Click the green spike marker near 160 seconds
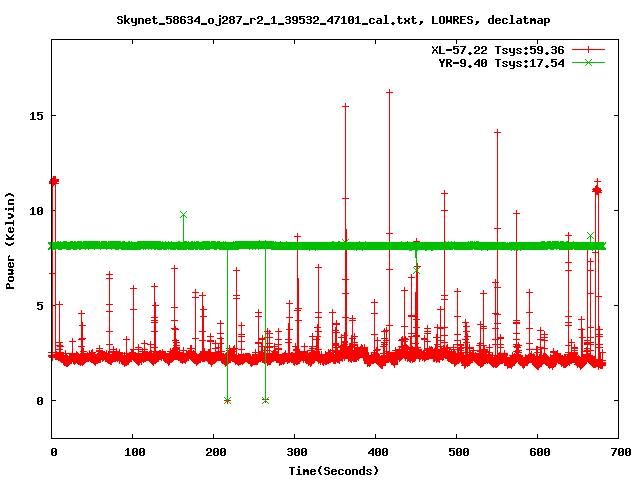The image size is (640, 480). 183,215
